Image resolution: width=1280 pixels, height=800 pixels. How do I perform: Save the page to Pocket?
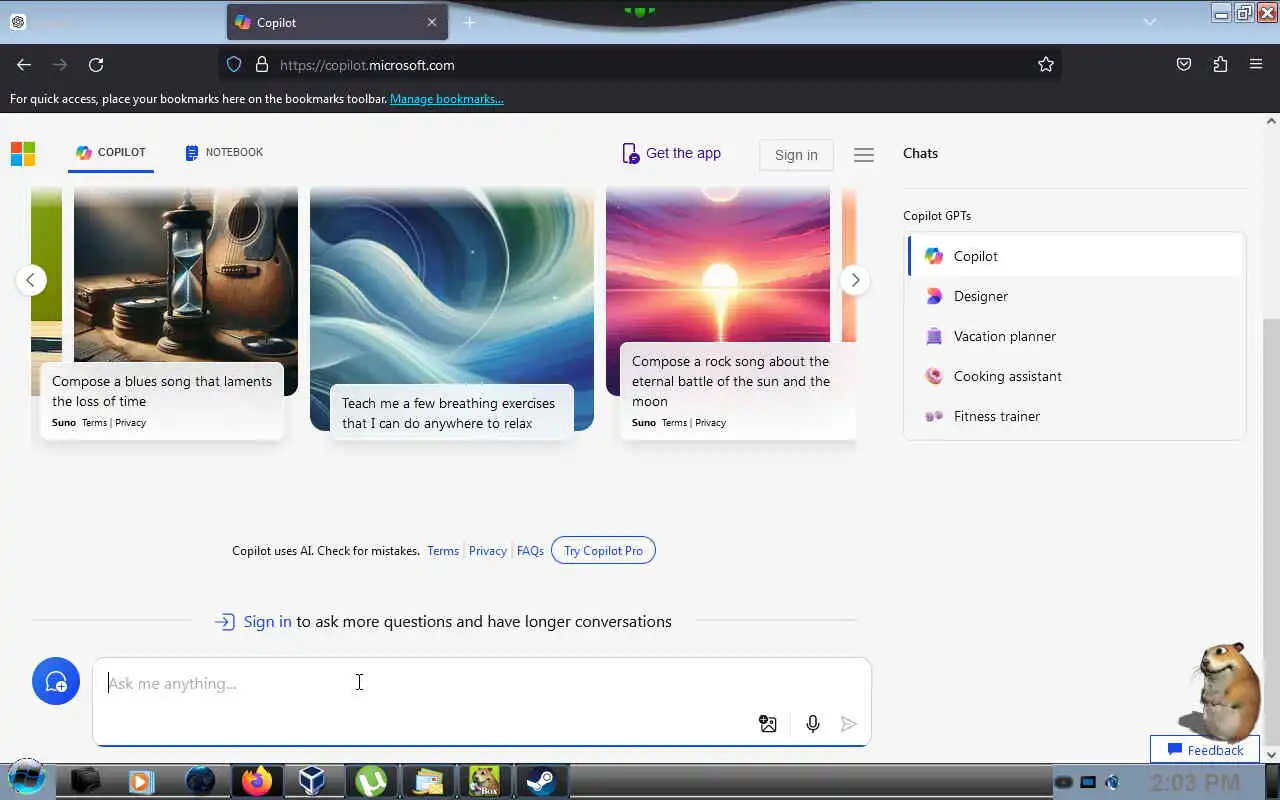(x=1184, y=65)
